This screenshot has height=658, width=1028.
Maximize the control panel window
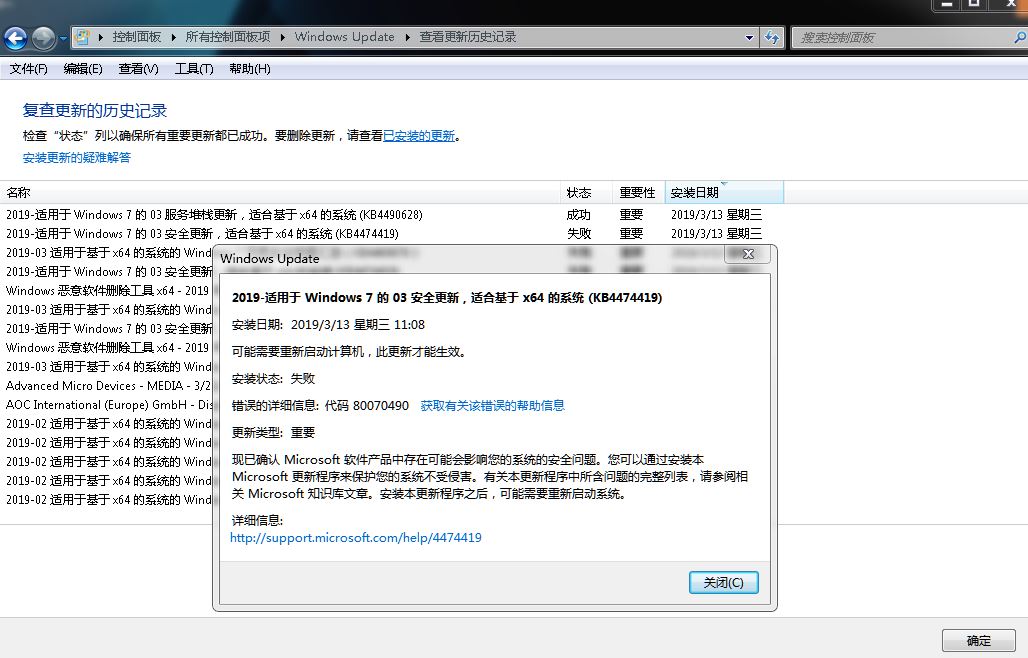click(974, 5)
